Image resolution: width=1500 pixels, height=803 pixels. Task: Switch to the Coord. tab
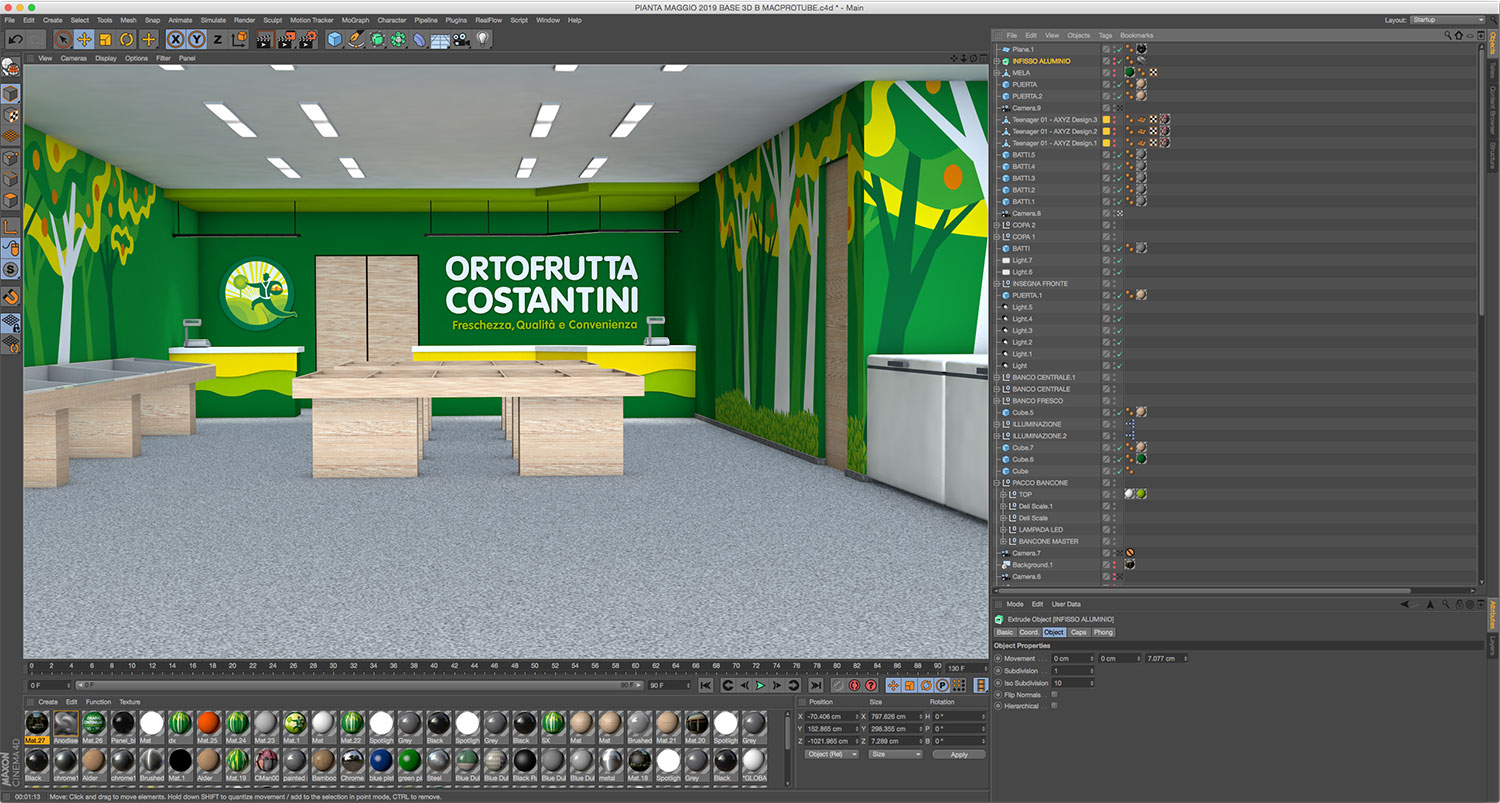1029,632
